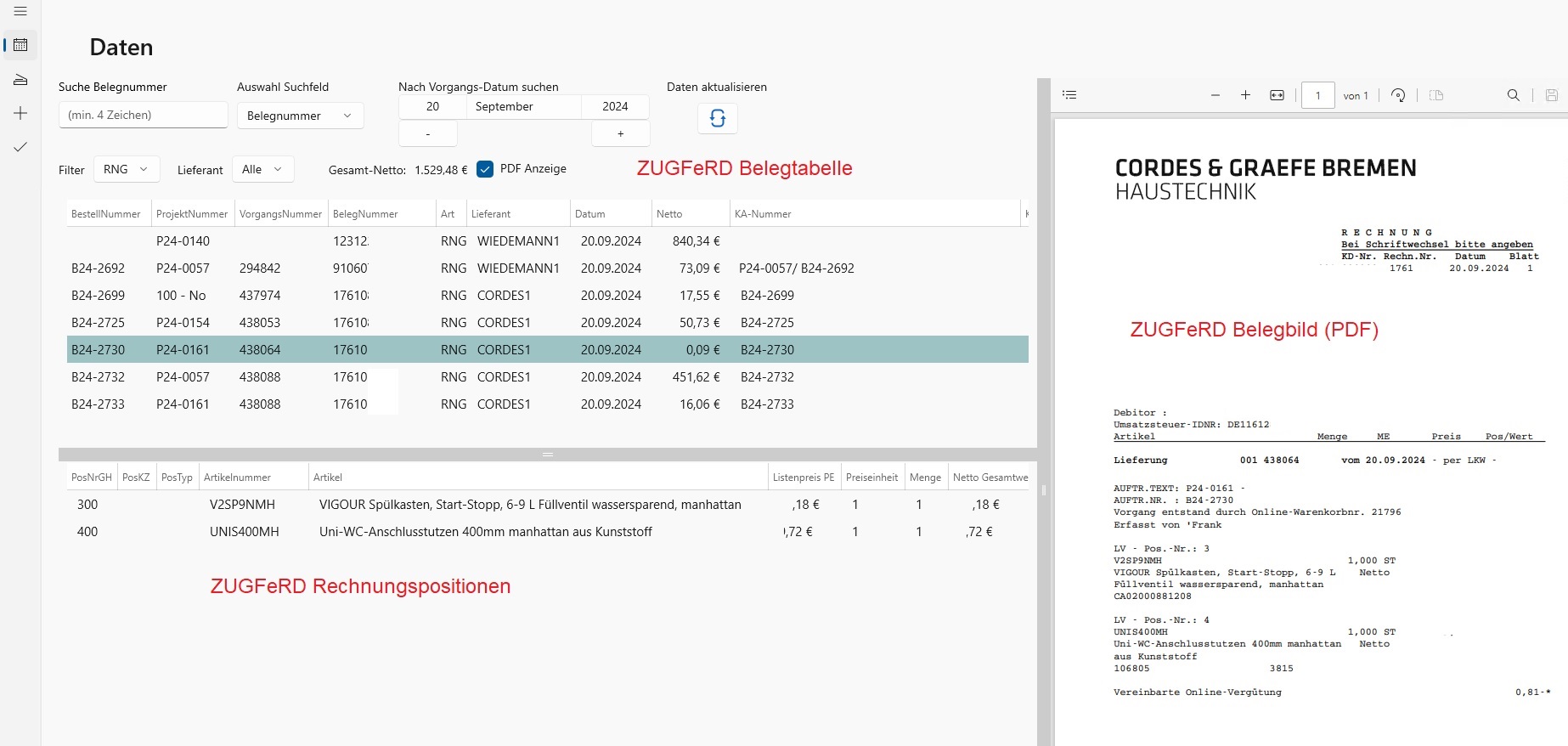Sort by ProjektNummer column header
The width and height of the screenshot is (1568, 746).
pyautogui.click(x=193, y=214)
